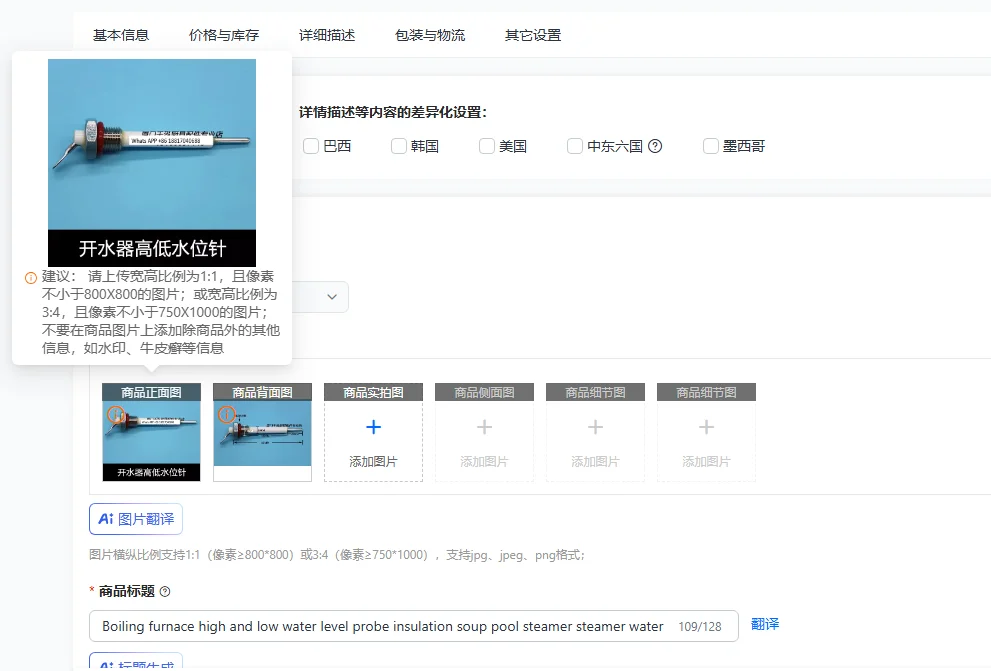Click the 详情描述等内容的差异化设置 heading
991x671 pixels.
393,112
